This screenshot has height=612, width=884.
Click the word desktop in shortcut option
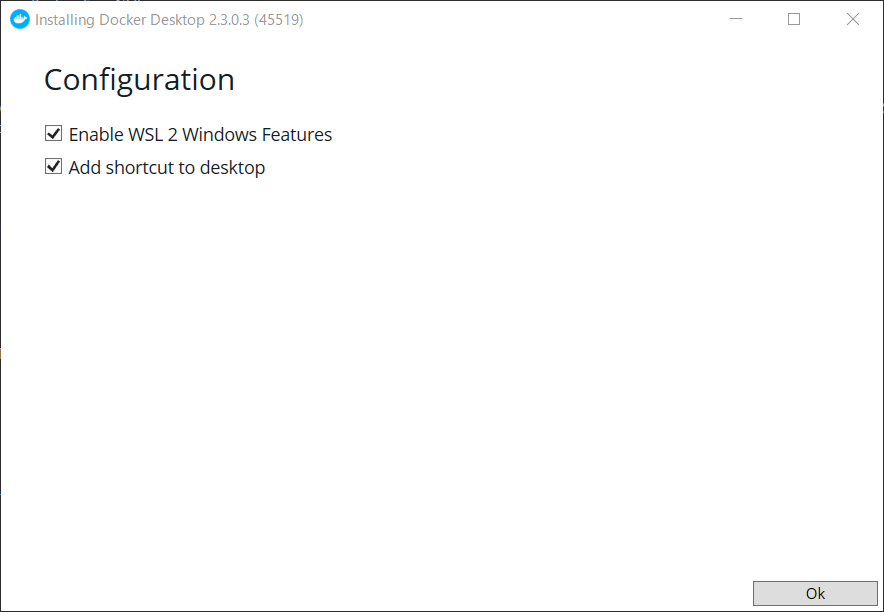pyautogui.click(x=232, y=168)
